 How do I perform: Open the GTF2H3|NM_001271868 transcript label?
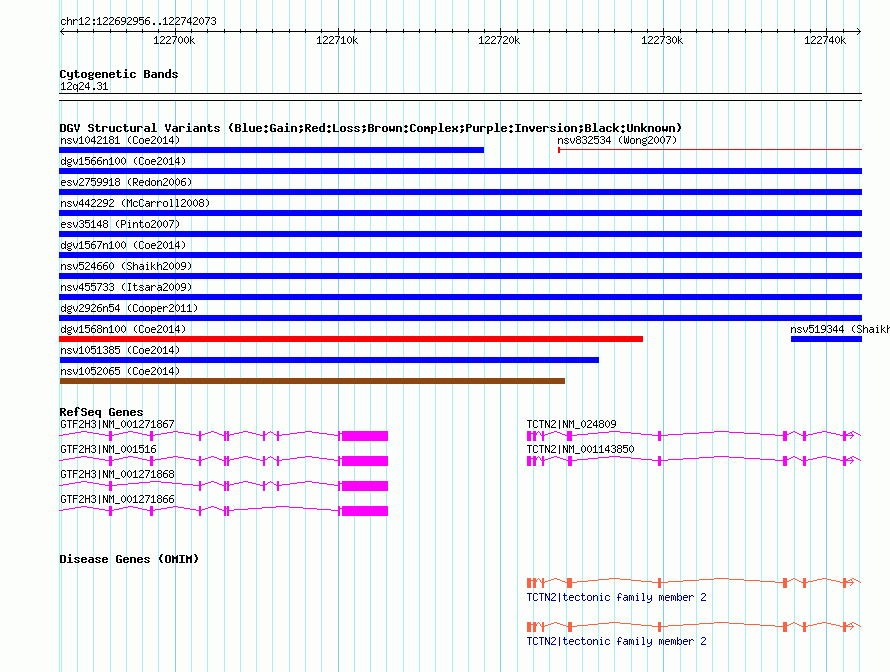(x=117, y=474)
